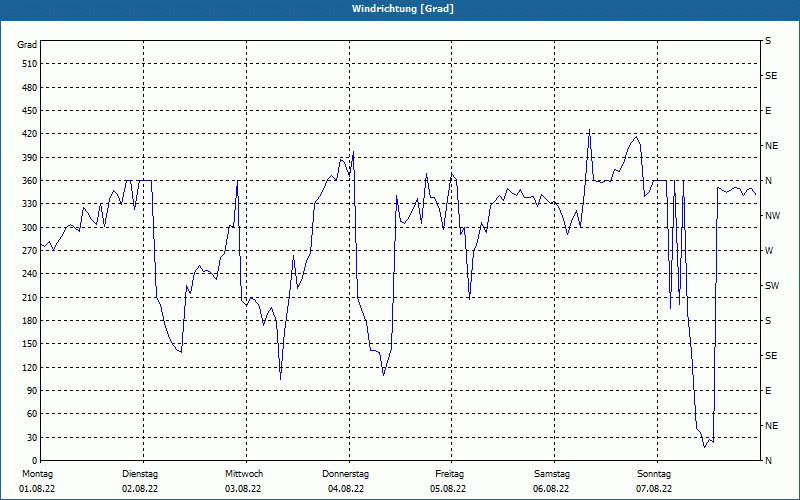800x500 pixels.
Task: Click the date '01.08.22'
Action: tap(37, 489)
